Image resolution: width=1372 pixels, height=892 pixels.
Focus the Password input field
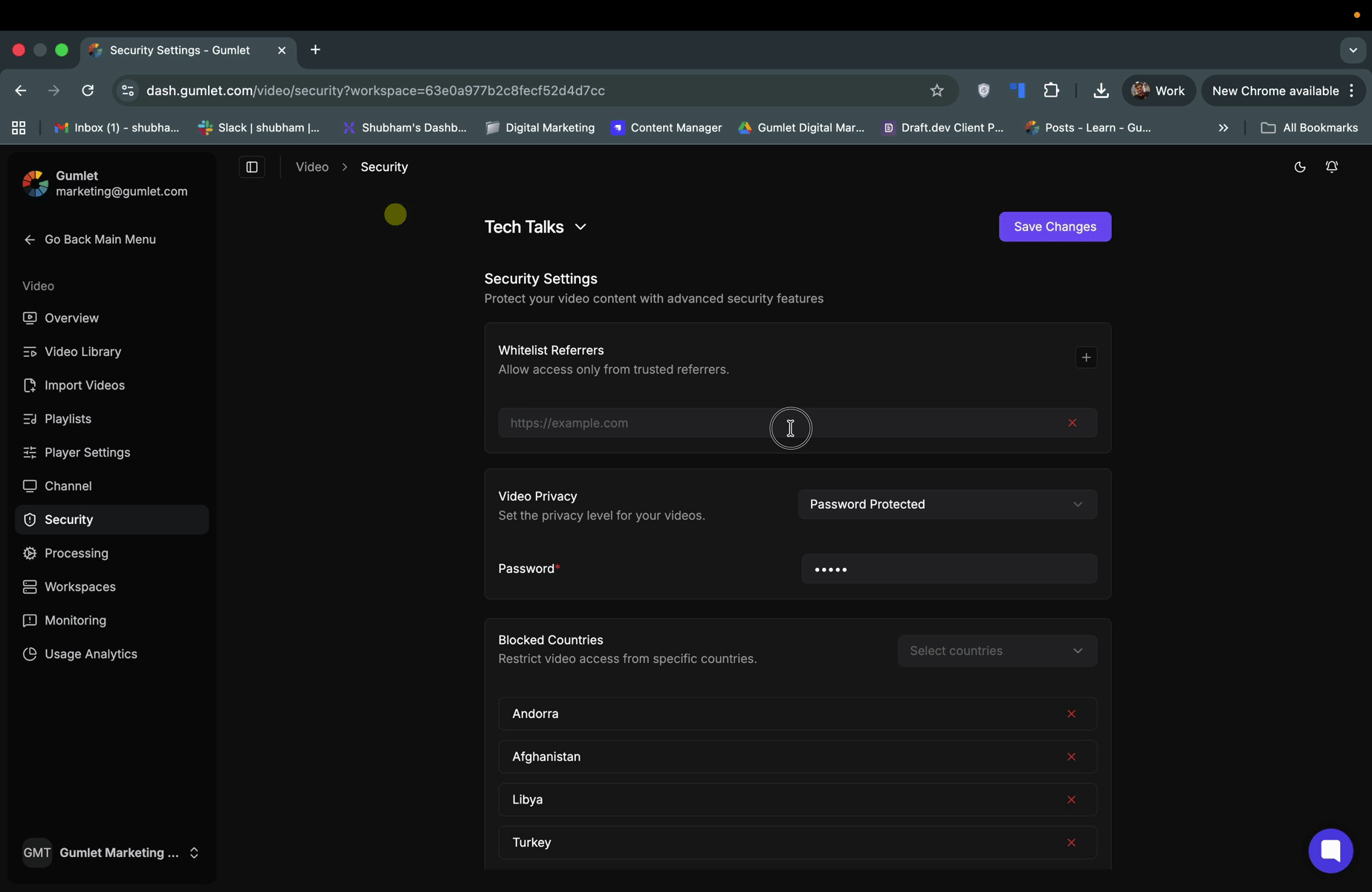click(948, 569)
